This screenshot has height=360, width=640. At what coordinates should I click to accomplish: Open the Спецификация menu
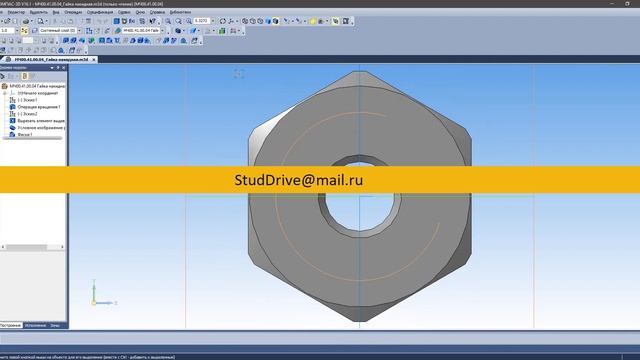pyautogui.click(x=100, y=12)
